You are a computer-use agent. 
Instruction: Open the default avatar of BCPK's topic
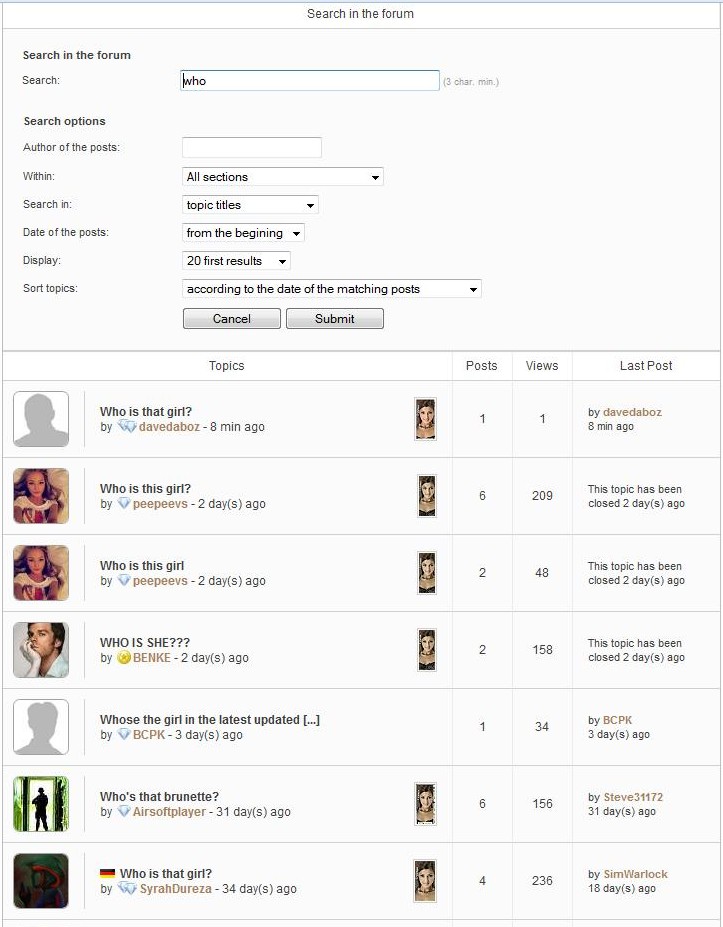41,727
